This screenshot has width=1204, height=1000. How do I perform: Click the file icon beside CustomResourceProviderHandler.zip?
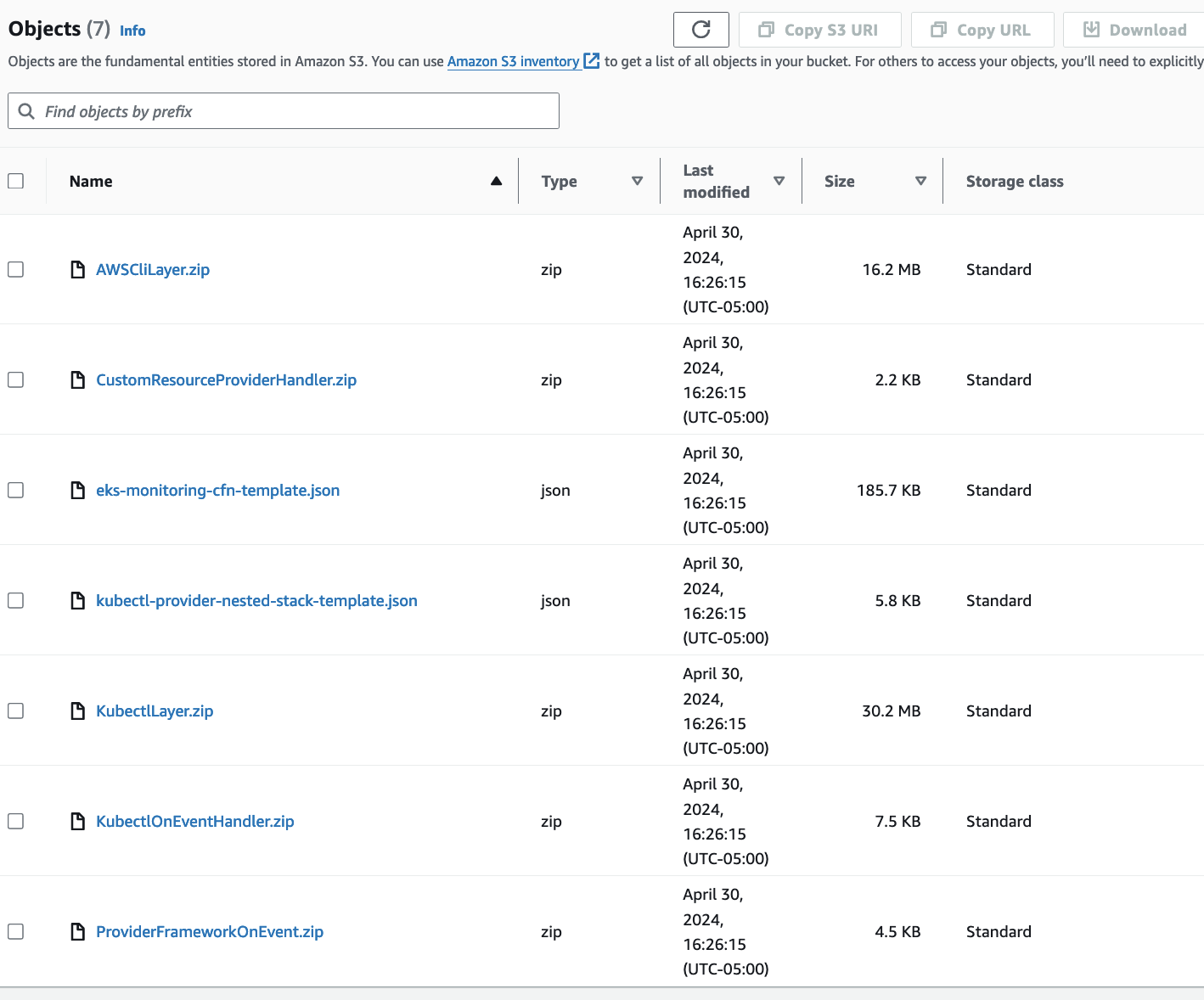[77, 379]
